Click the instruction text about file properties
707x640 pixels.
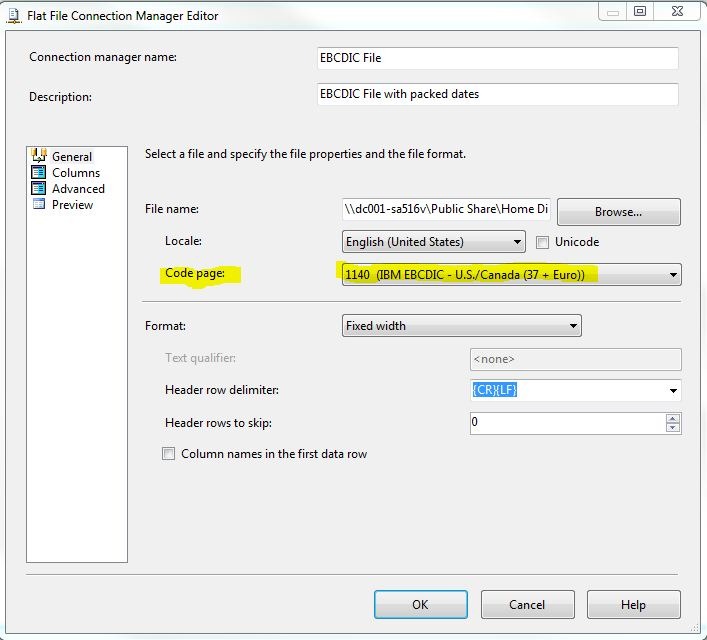click(305, 154)
